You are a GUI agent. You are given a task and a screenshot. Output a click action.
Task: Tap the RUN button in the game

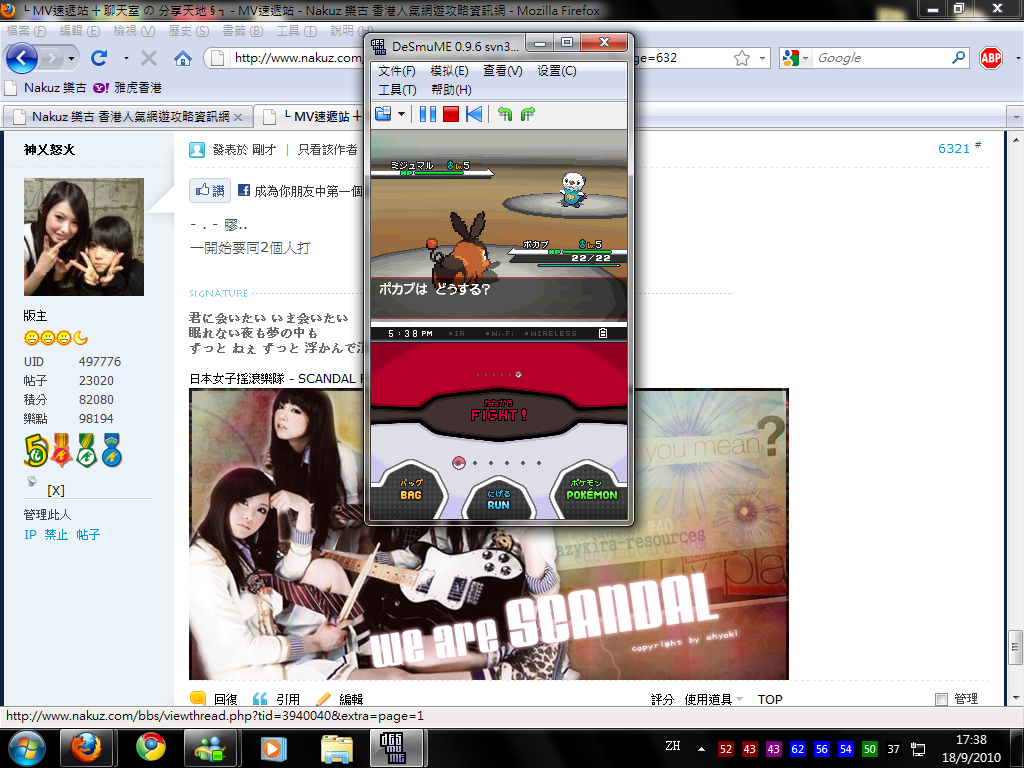(498, 501)
